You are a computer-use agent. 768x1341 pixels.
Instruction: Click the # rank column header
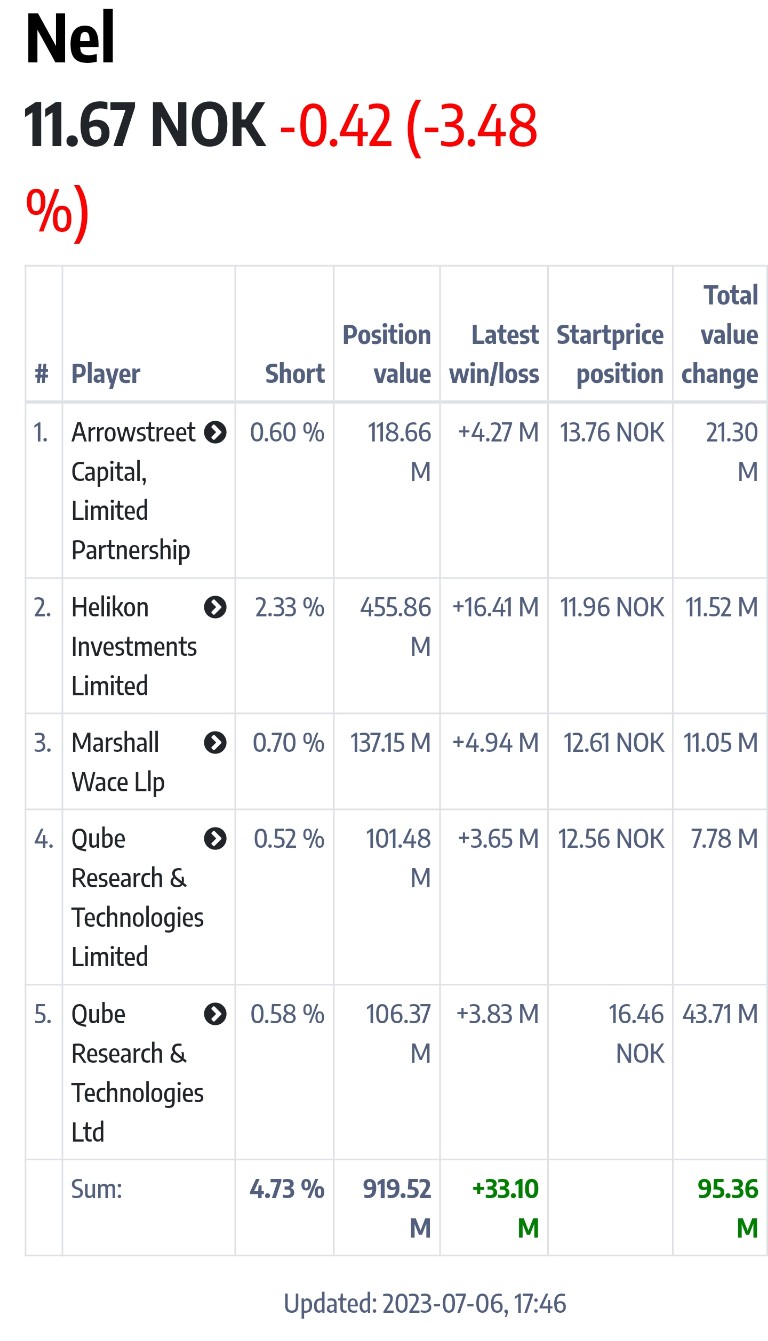pos(42,374)
